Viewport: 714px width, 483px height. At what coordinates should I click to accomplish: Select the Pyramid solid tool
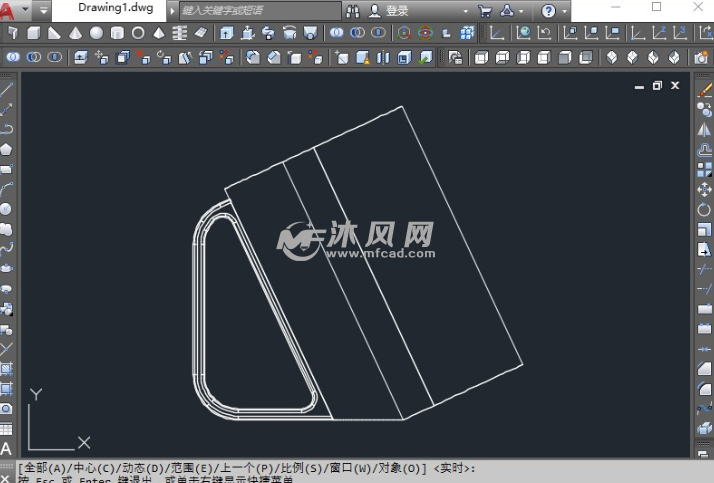[159, 33]
